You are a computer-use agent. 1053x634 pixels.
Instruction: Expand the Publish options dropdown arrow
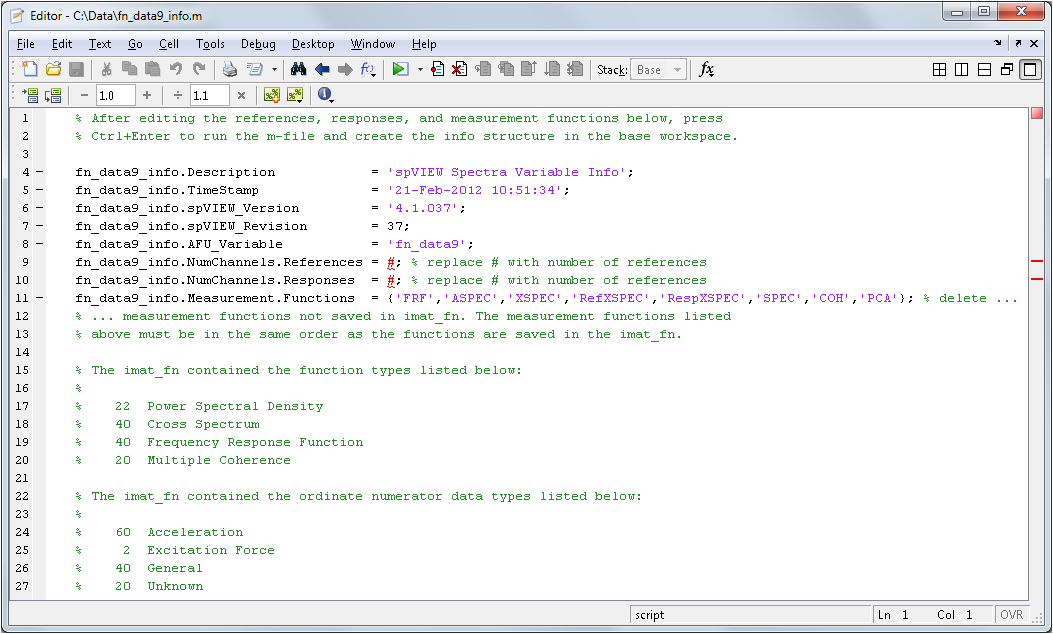pyautogui.click(x=274, y=69)
